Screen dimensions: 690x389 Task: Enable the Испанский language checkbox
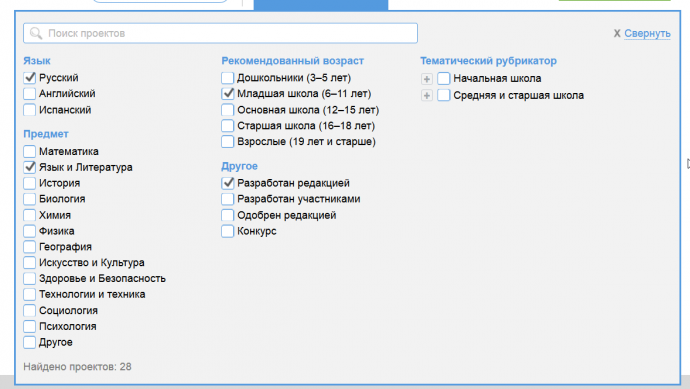(x=29, y=110)
